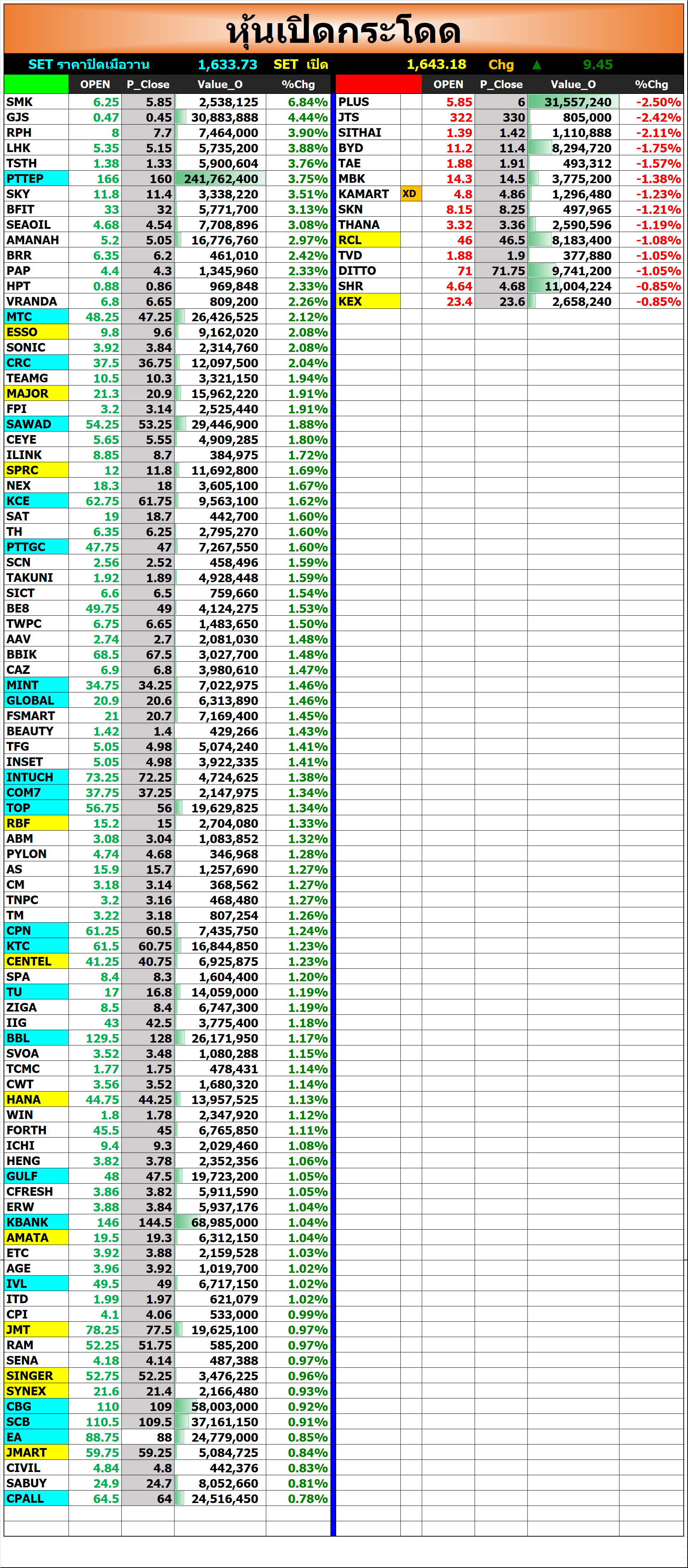Click the BYD ticker cell
The height and width of the screenshot is (1568, 688).
click(x=368, y=148)
